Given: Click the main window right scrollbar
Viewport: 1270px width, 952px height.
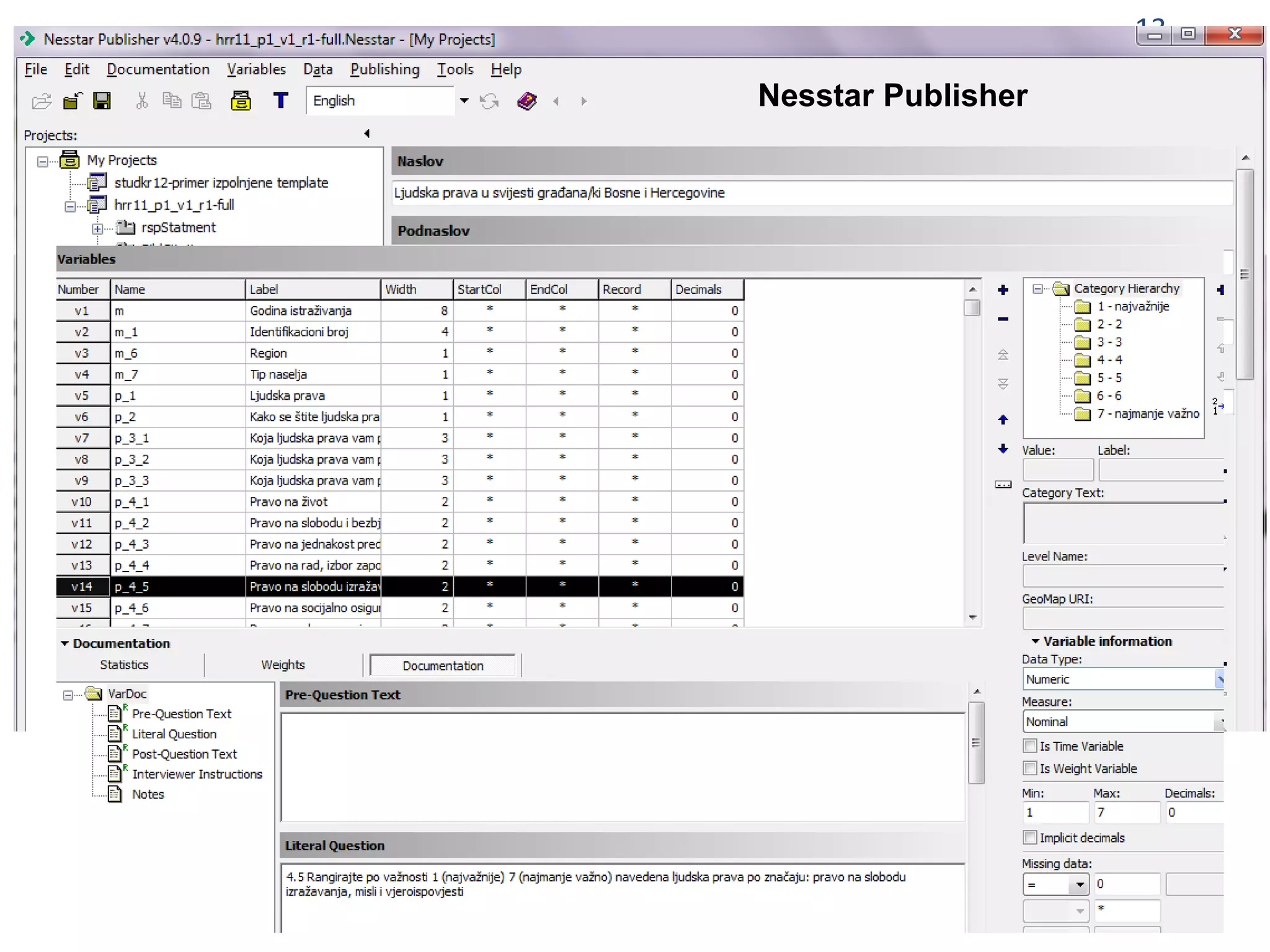Looking at the screenshot, I should [x=1245, y=276].
